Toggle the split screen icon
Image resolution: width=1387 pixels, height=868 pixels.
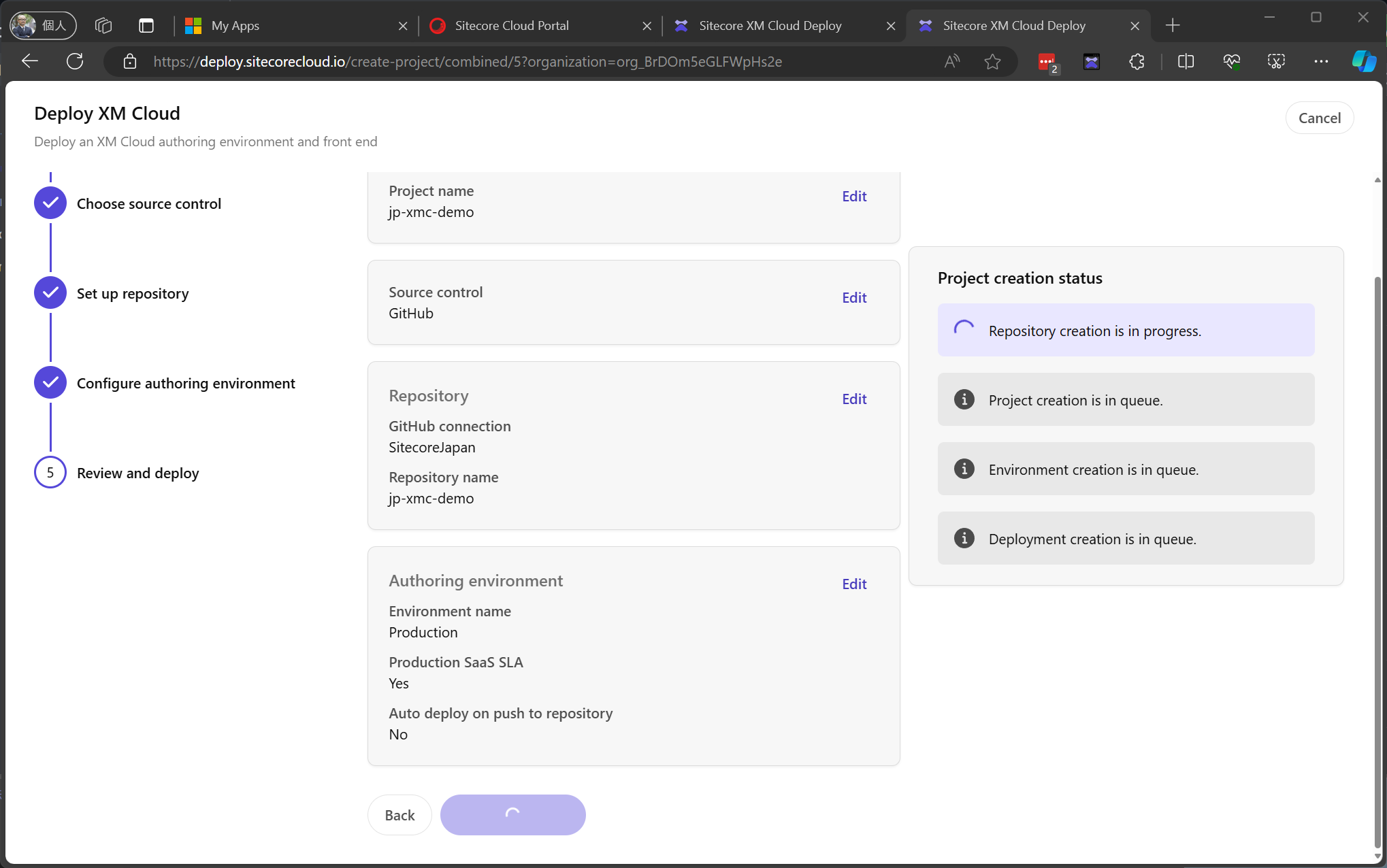click(1186, 62)
